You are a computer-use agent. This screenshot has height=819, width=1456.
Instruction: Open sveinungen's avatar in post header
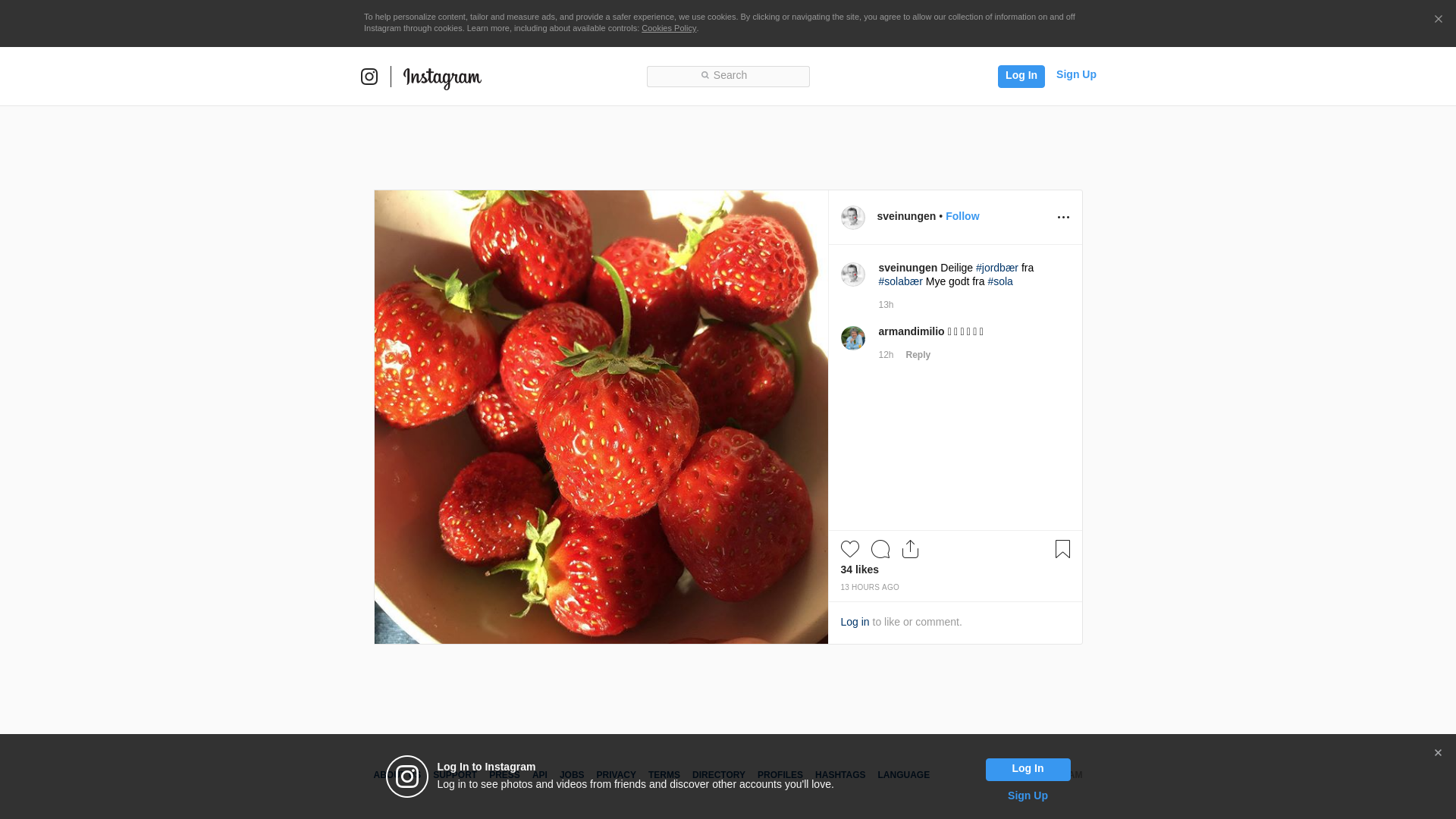853,218
